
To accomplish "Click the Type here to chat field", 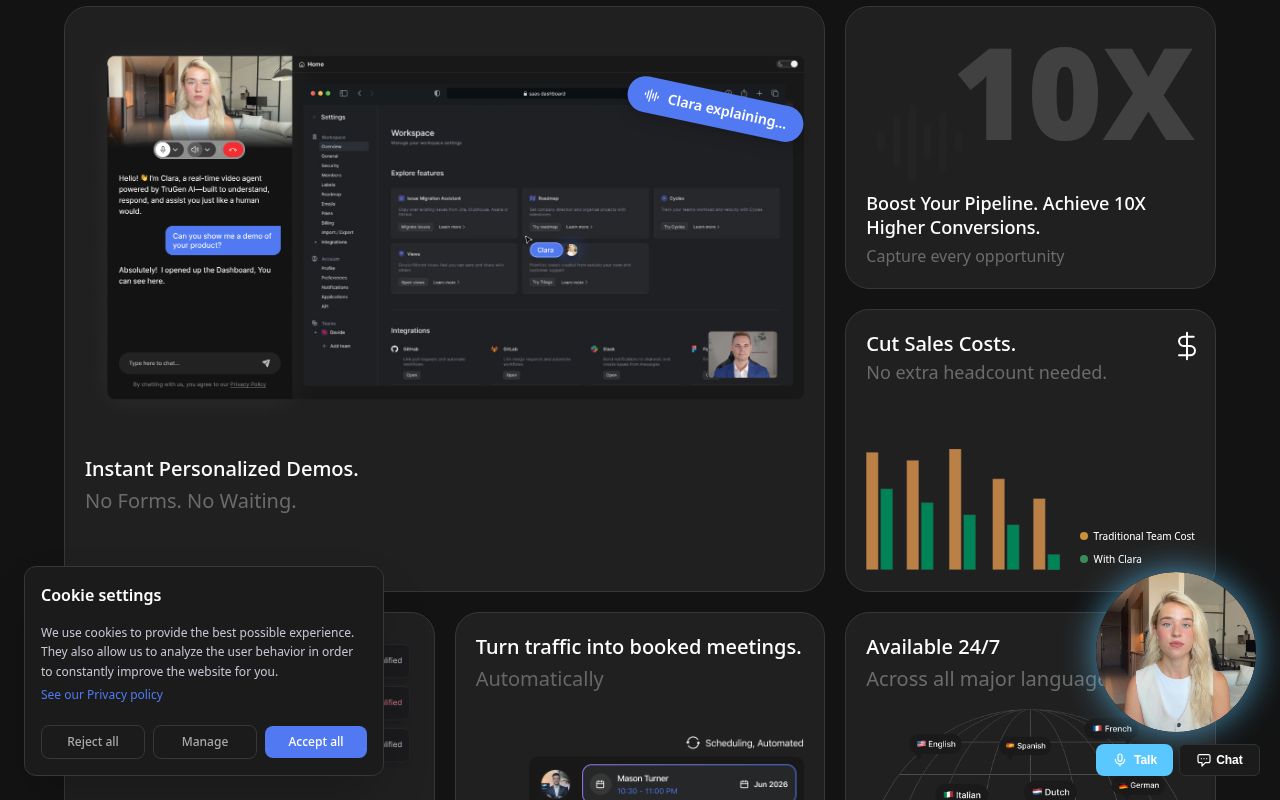I will [199, 363].
